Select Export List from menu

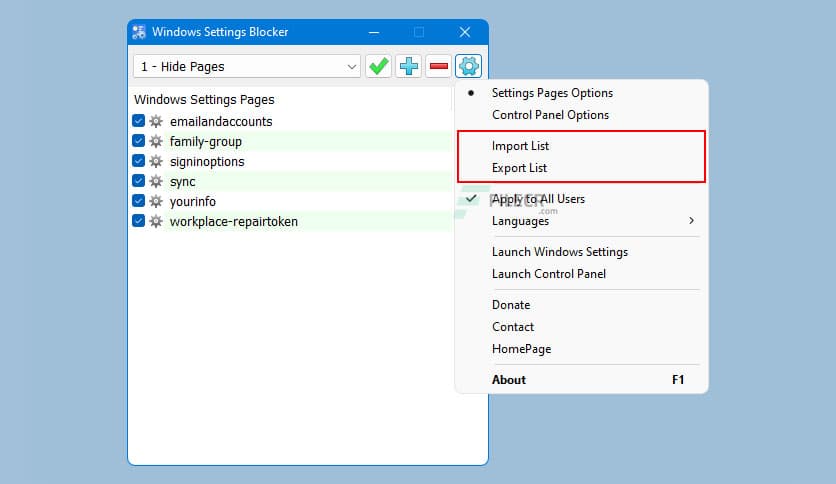click(x=581, y=168)
